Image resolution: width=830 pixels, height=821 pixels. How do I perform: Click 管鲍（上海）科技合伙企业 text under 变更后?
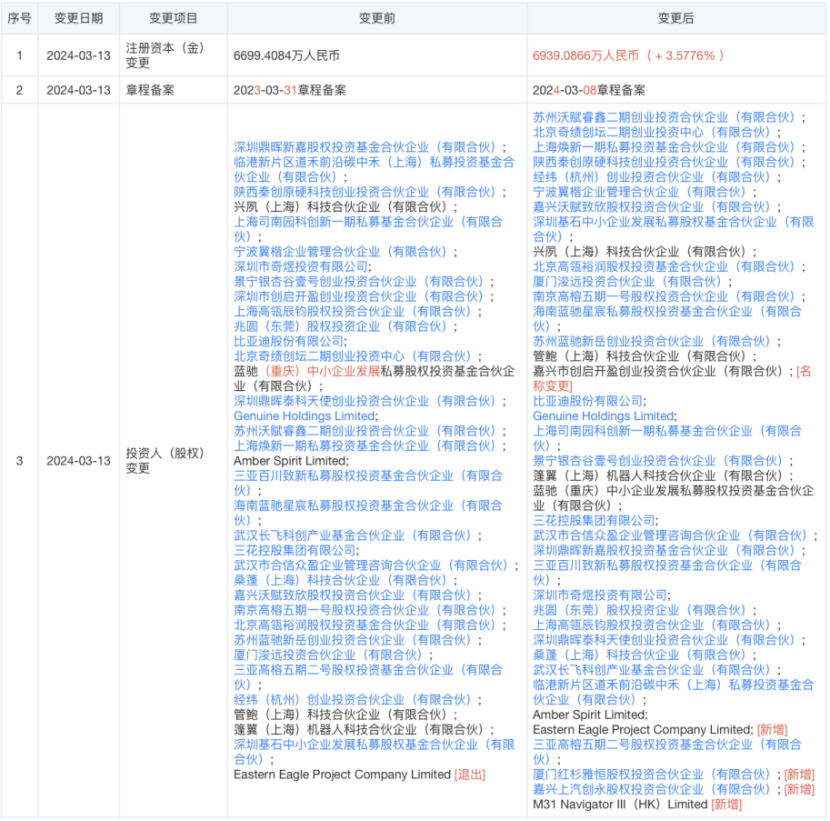coord(639,356)
